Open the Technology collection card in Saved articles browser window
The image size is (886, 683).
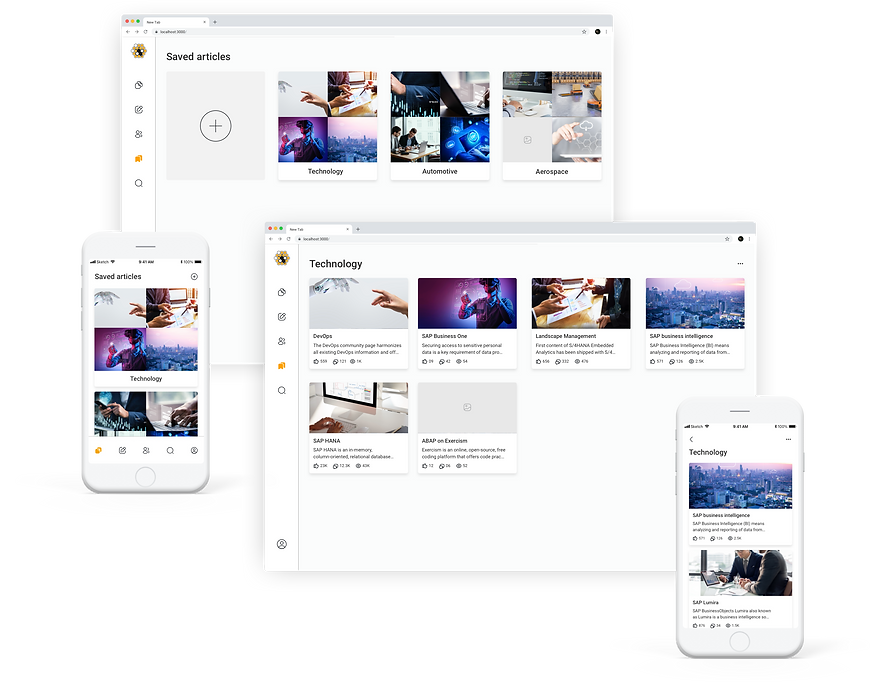(x=327, y=125)
